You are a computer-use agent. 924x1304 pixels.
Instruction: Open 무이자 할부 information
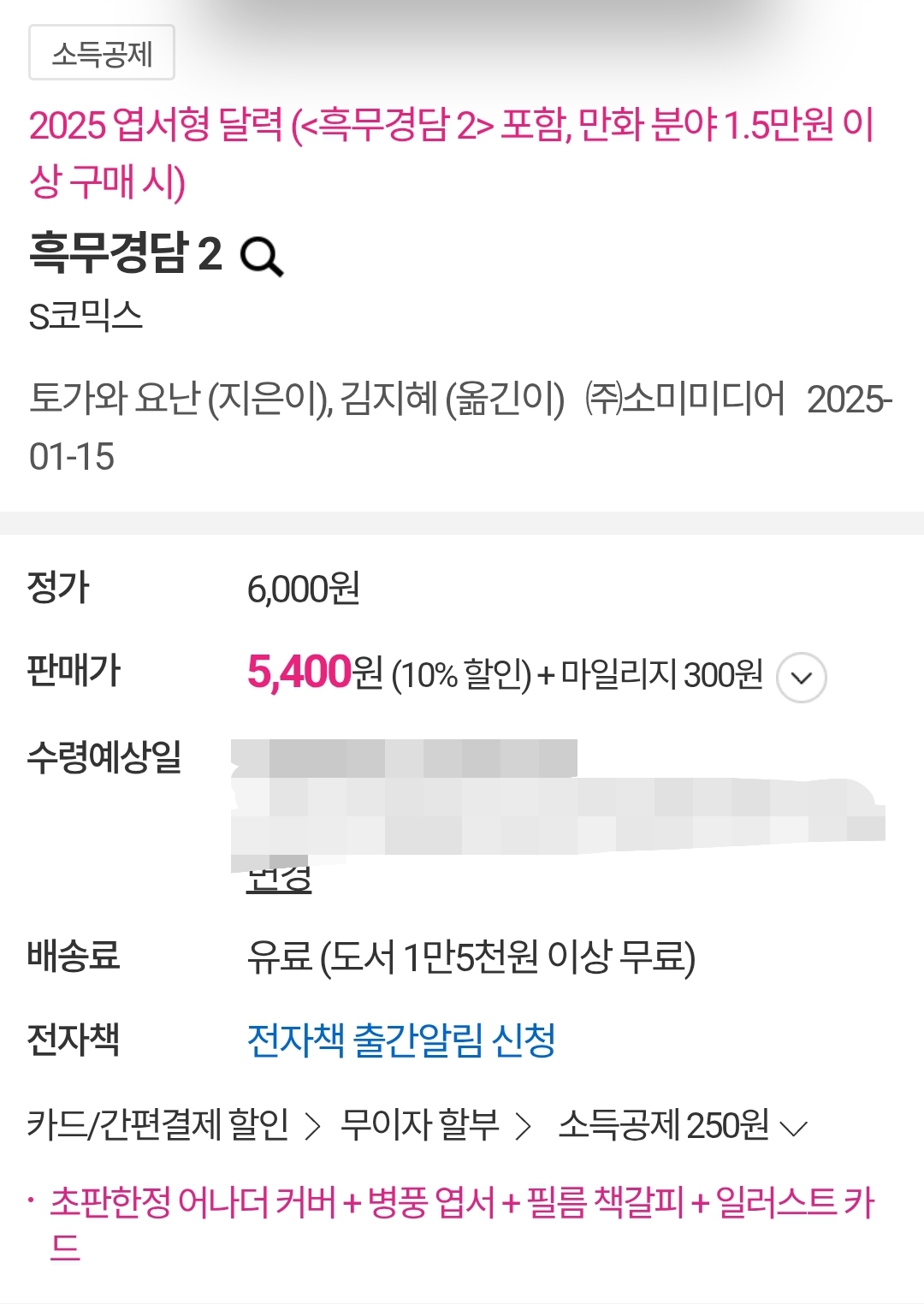(x=419, y=1125)
